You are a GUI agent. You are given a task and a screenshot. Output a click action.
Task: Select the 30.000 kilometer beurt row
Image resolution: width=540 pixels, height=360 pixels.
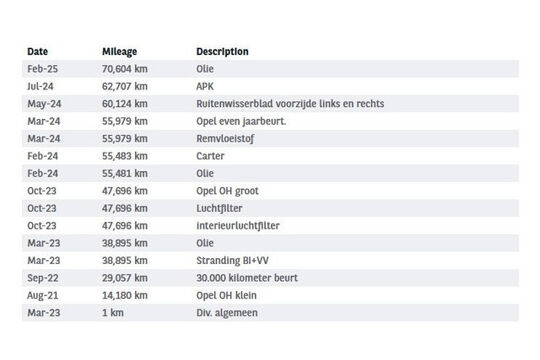tap(270, 278)
